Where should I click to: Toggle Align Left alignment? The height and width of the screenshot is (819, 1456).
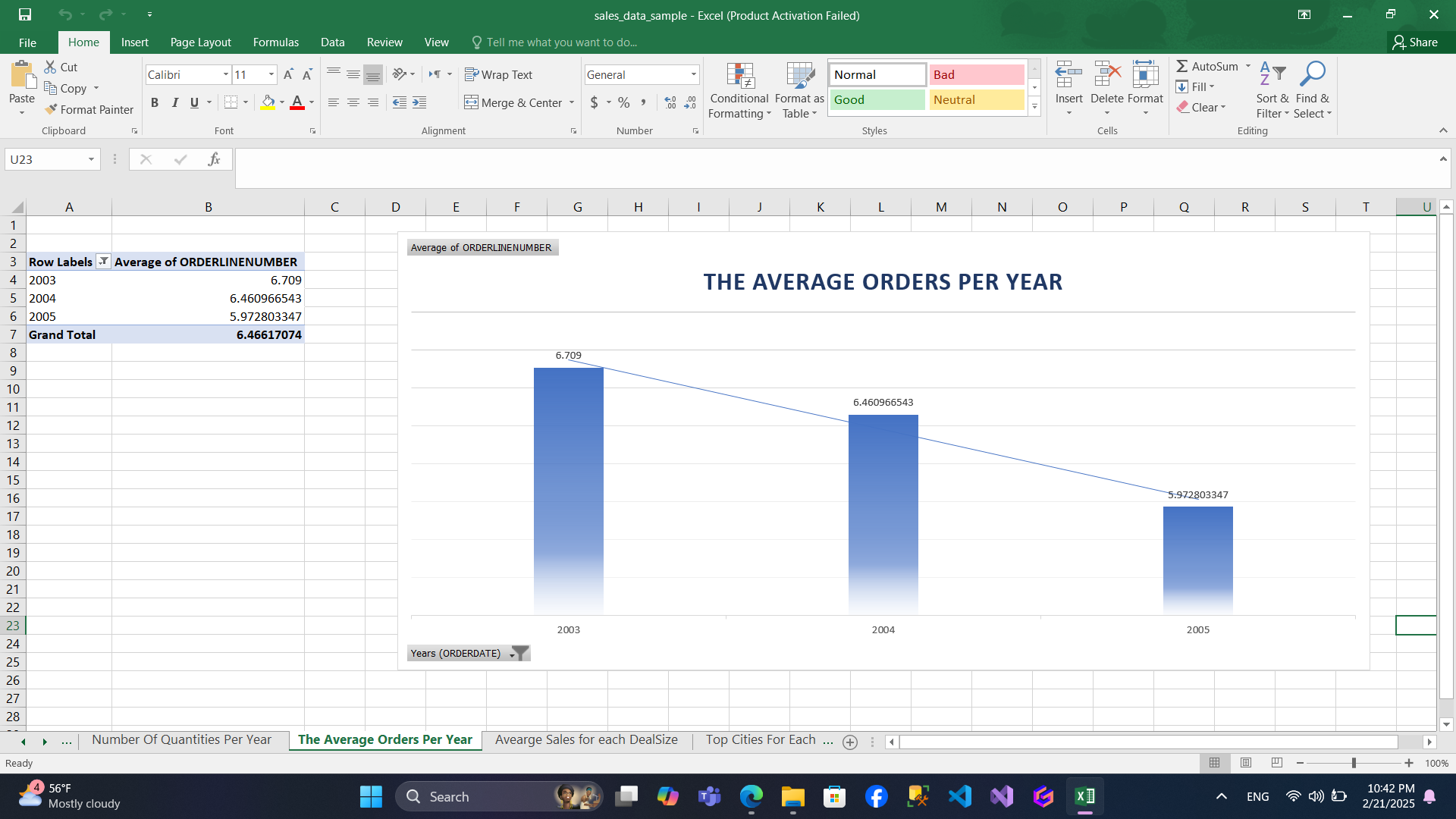pos(334,102)
